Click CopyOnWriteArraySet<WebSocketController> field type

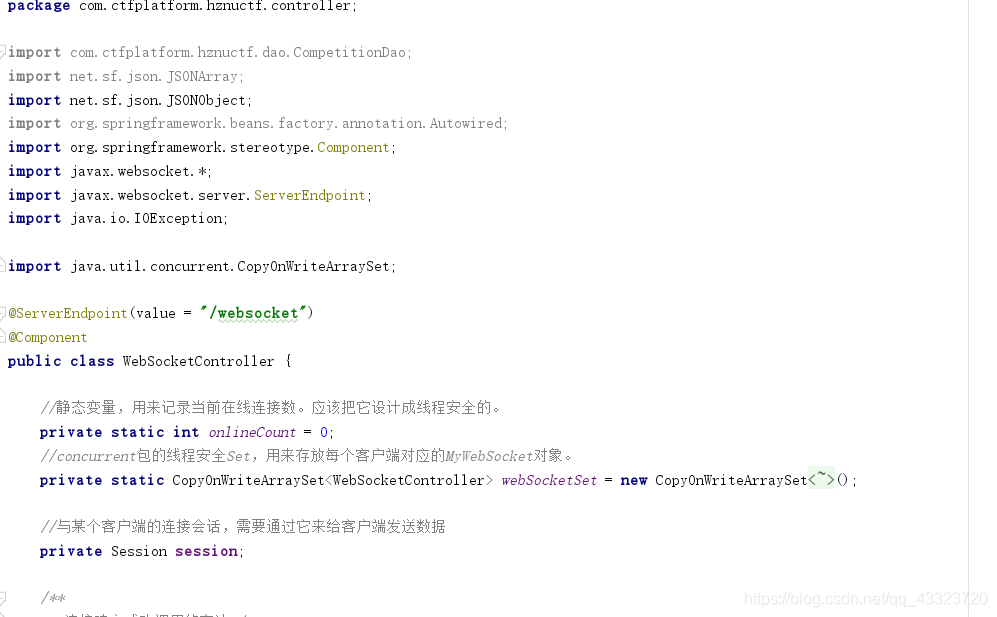[332, 480]
